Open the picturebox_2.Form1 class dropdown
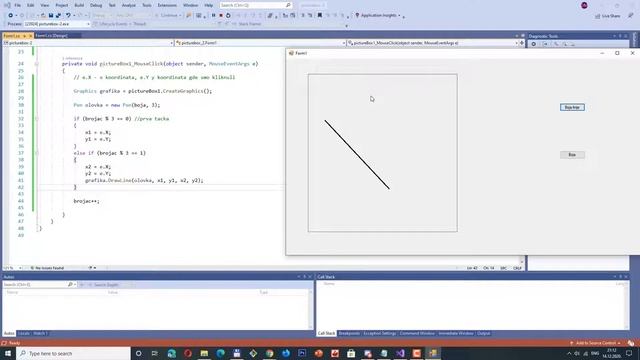This screenshot has height=360, width=640. (x=260, y=43)
